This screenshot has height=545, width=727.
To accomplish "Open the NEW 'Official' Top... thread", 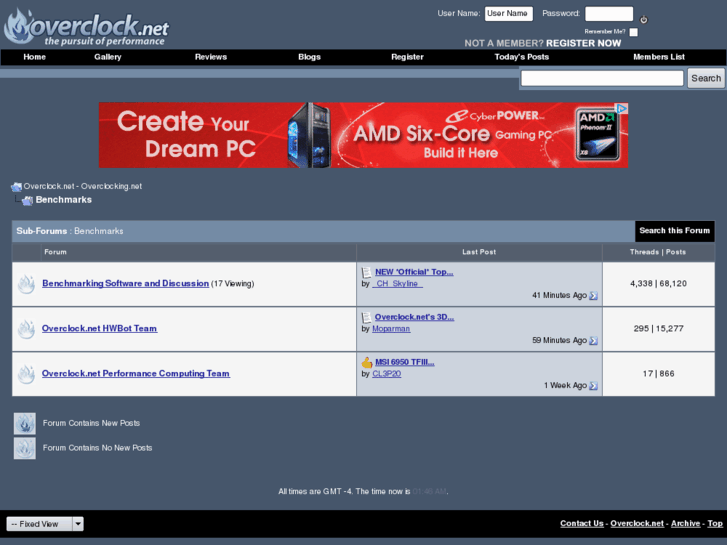I will coord(414,272).
